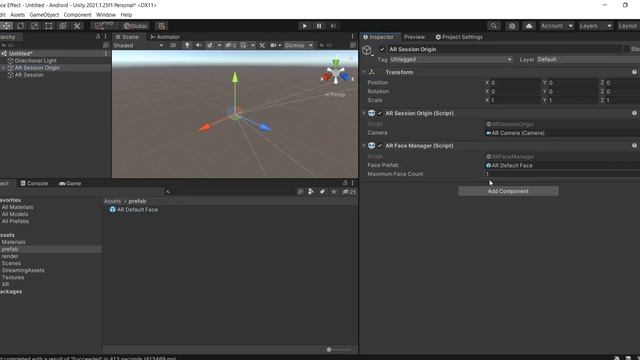This screenshot has width=640, height=360.
Task: Open the Materials folder in Project
Action: 13,242
